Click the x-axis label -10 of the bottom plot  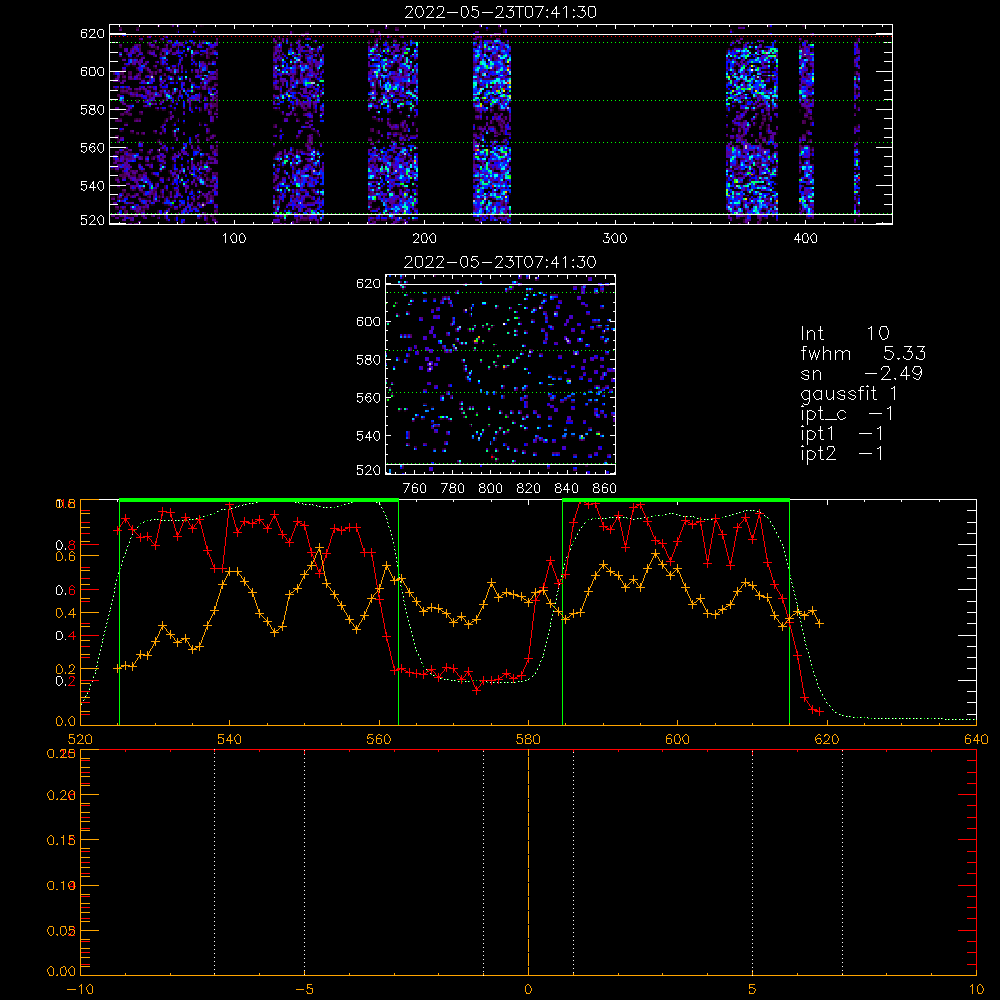coord(80,989)
